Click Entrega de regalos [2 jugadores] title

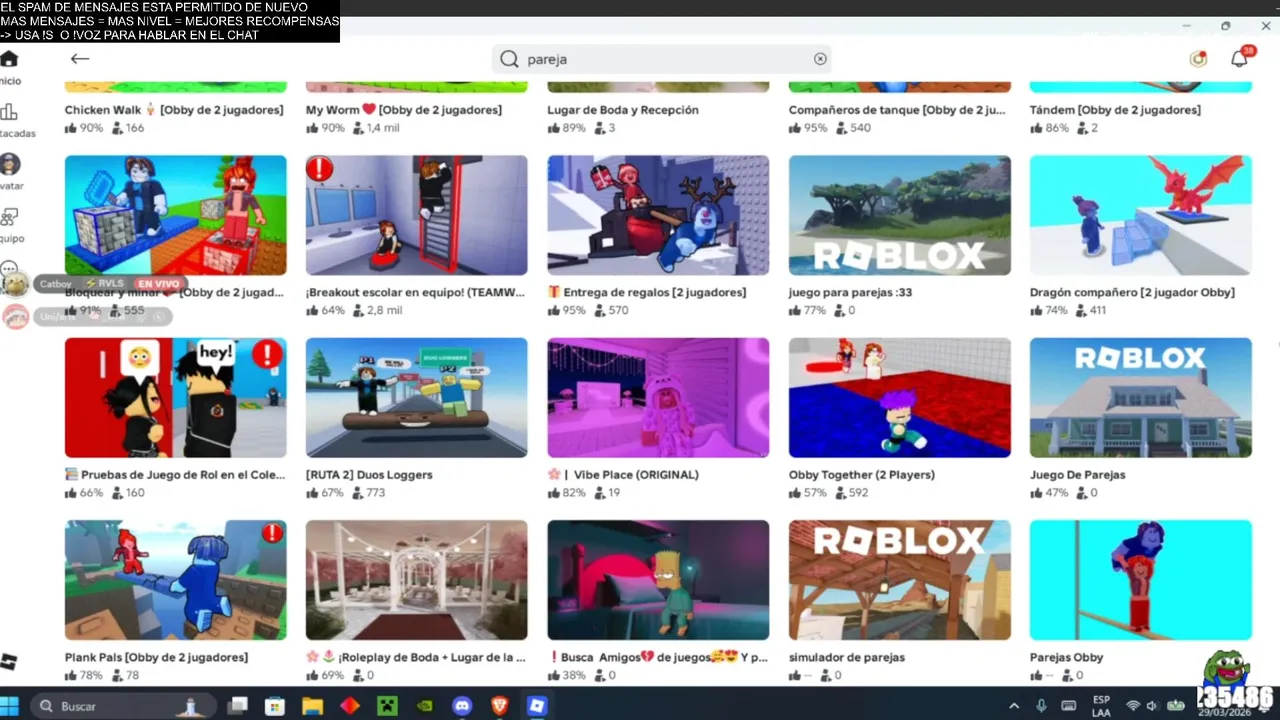coord(647,292)
